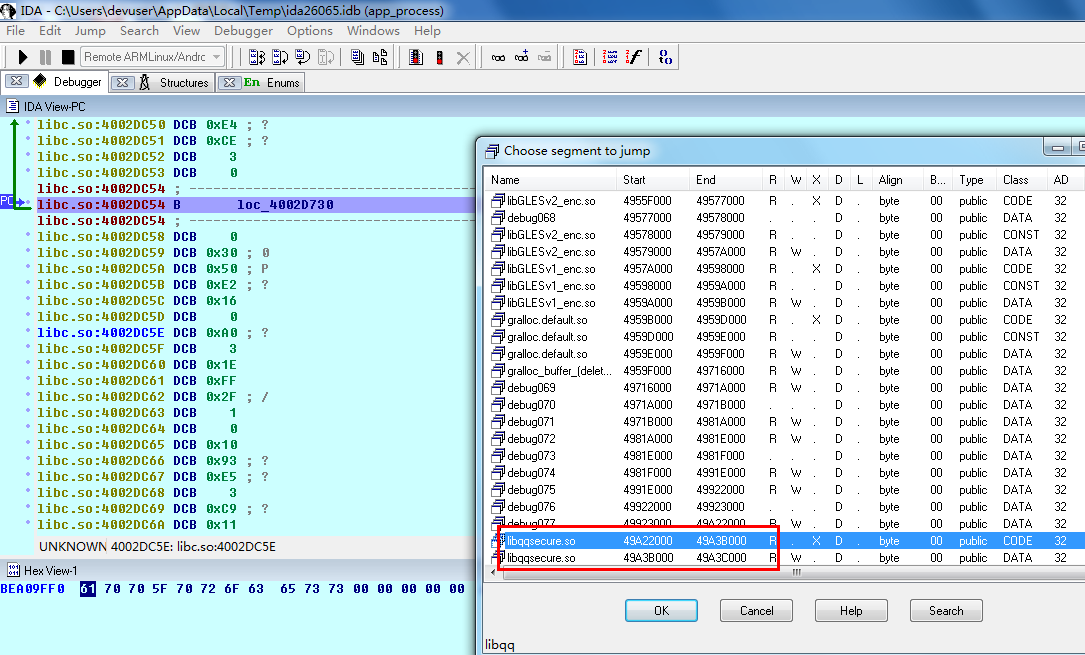Click the stack trace icon
The width and height of the screenshot is (1085, 655).
(665, 57)
